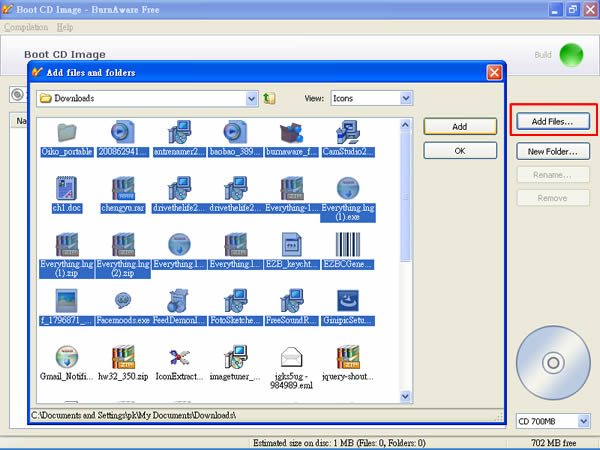Screen dimensions: 600x450
Task: Select the drivethelife2 first installer icon
Action: tap(179, 188)
